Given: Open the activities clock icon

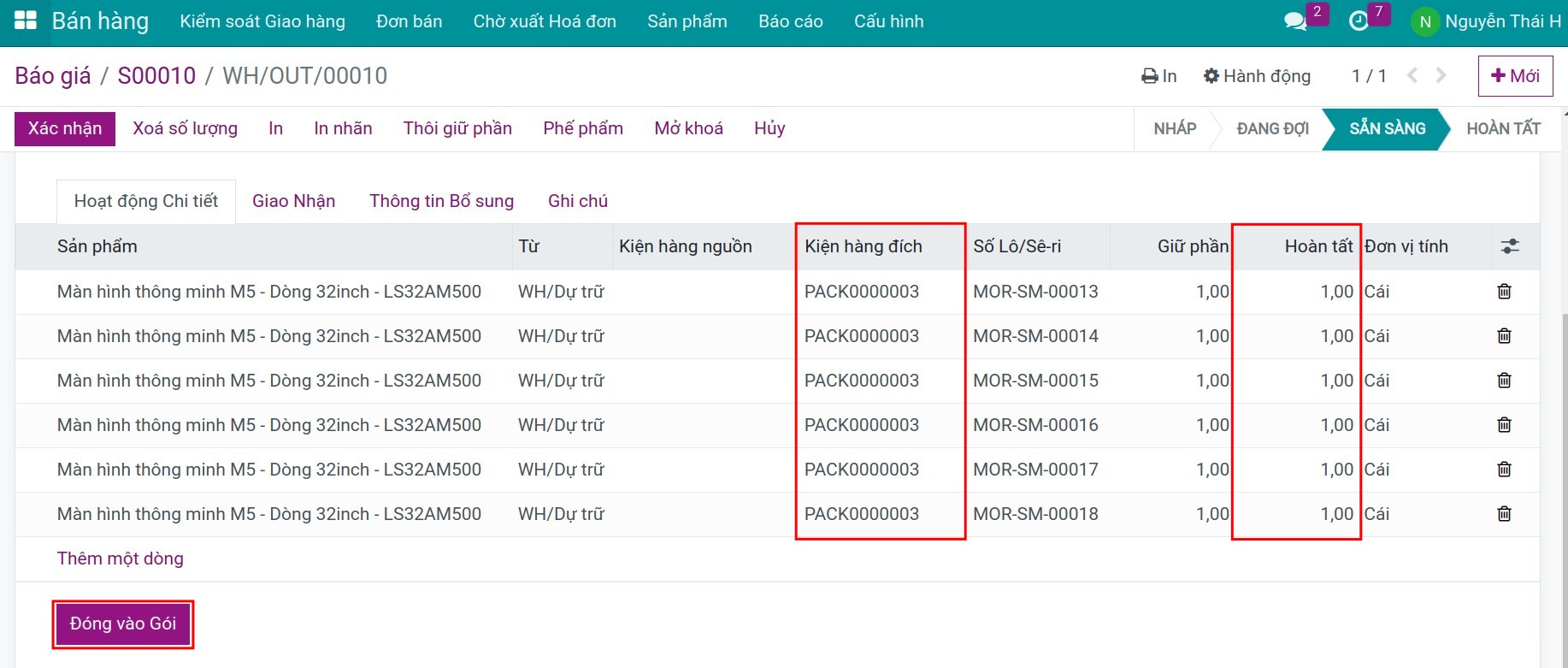Looking at the screenshot, I should 1359,21.
